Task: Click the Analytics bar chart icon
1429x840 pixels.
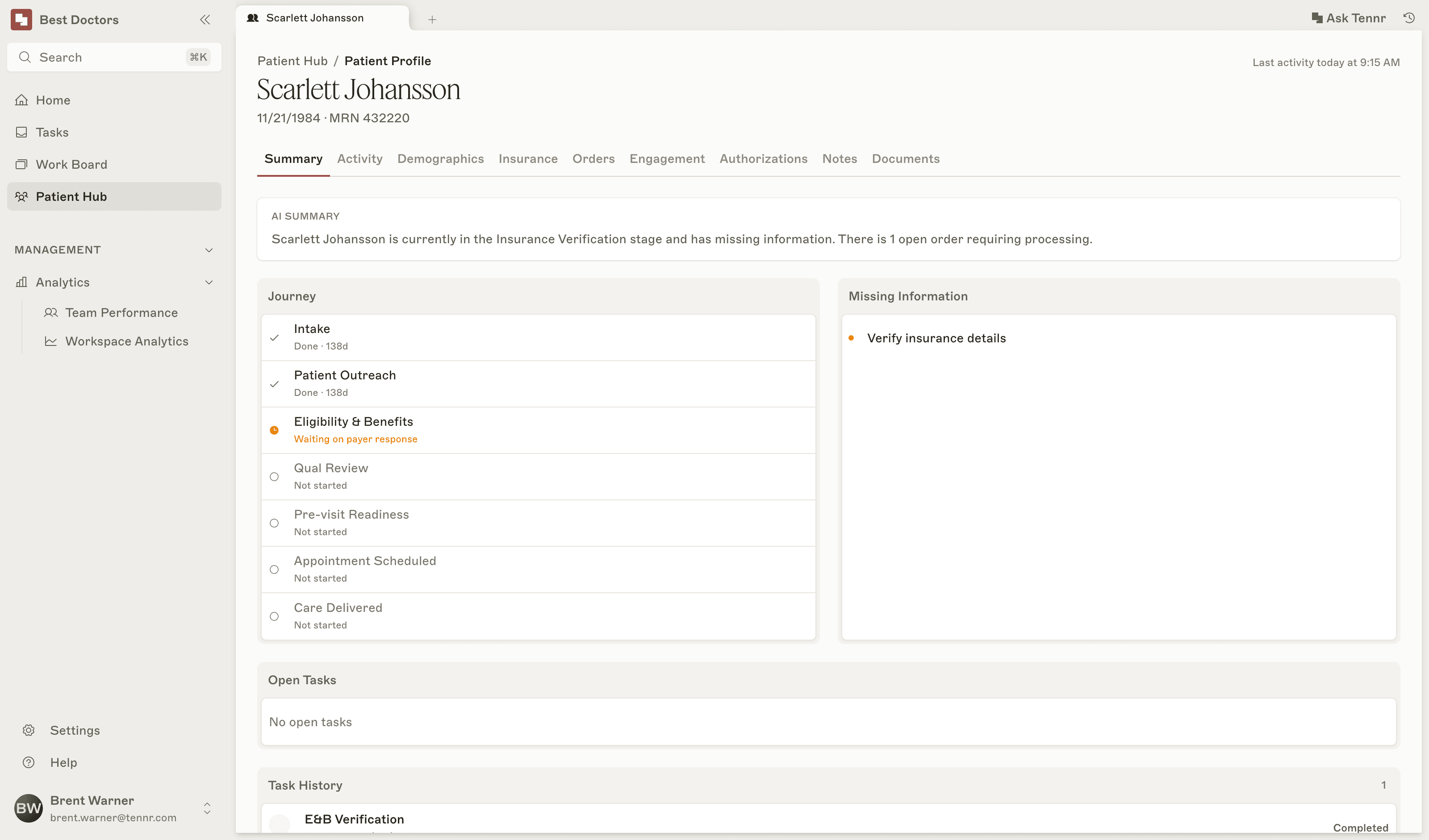Action: tap(21, 282)
